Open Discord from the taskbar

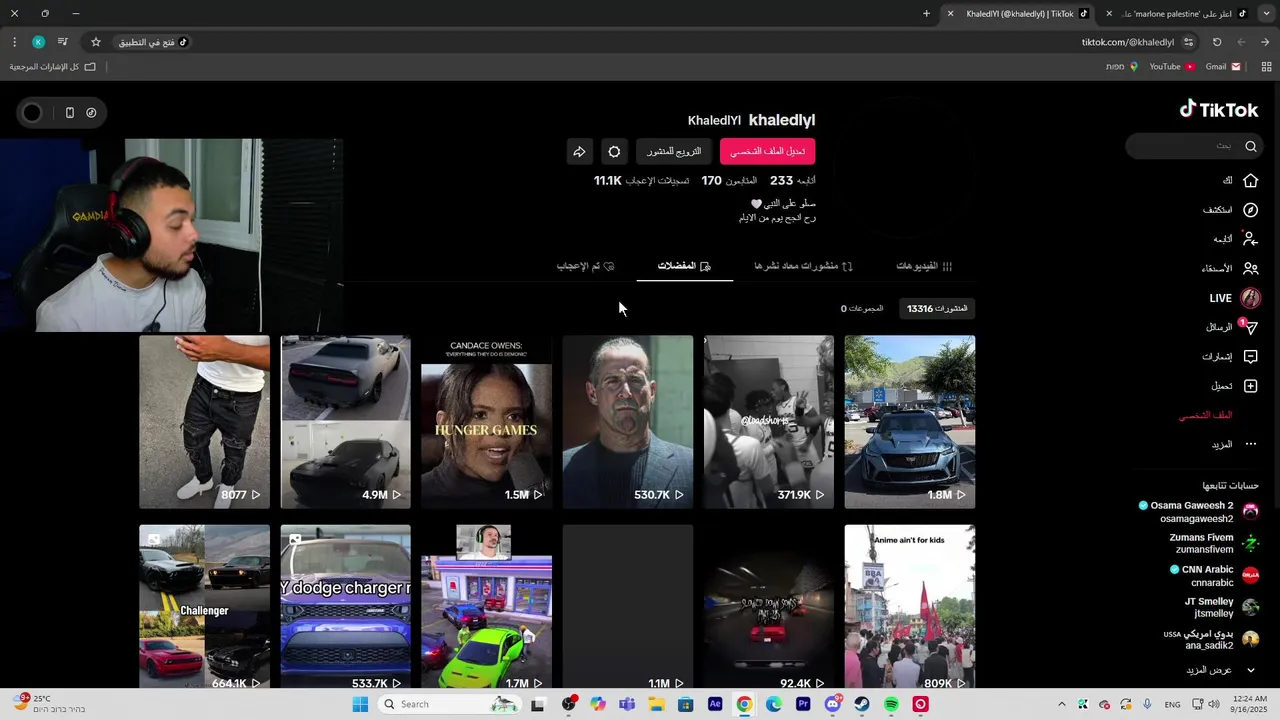(x=833, y=704)
